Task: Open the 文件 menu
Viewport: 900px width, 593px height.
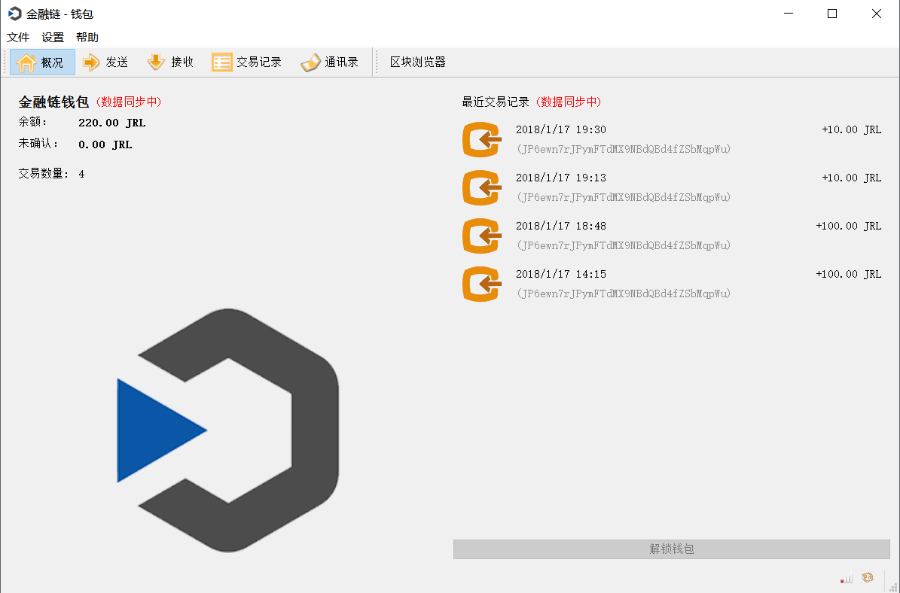Action: coord(18,37)
